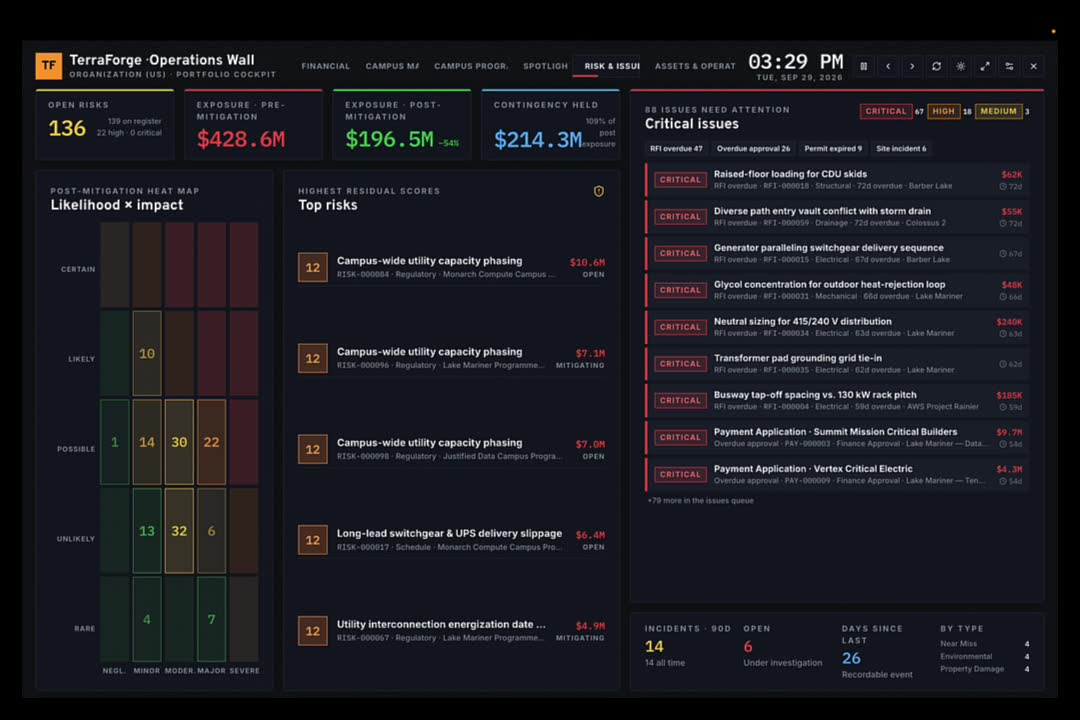
Task: Click the Property Damage incident type row
Action: point(985,669)
